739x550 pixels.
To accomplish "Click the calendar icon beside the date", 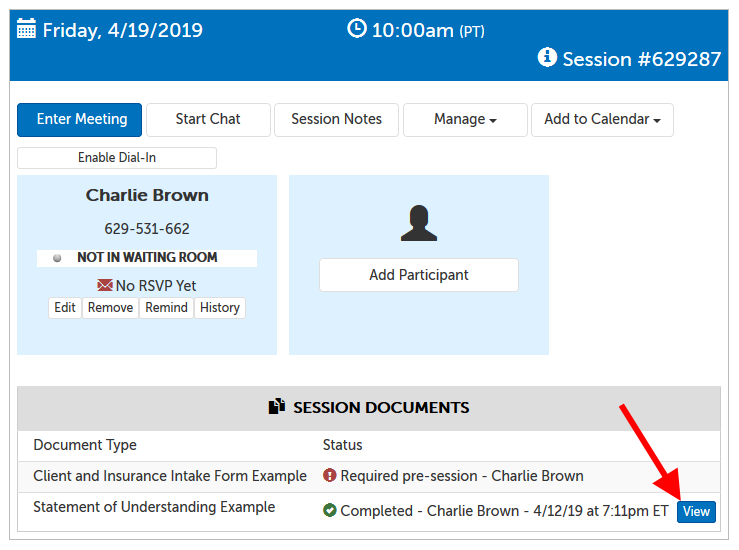I will 27,30.
